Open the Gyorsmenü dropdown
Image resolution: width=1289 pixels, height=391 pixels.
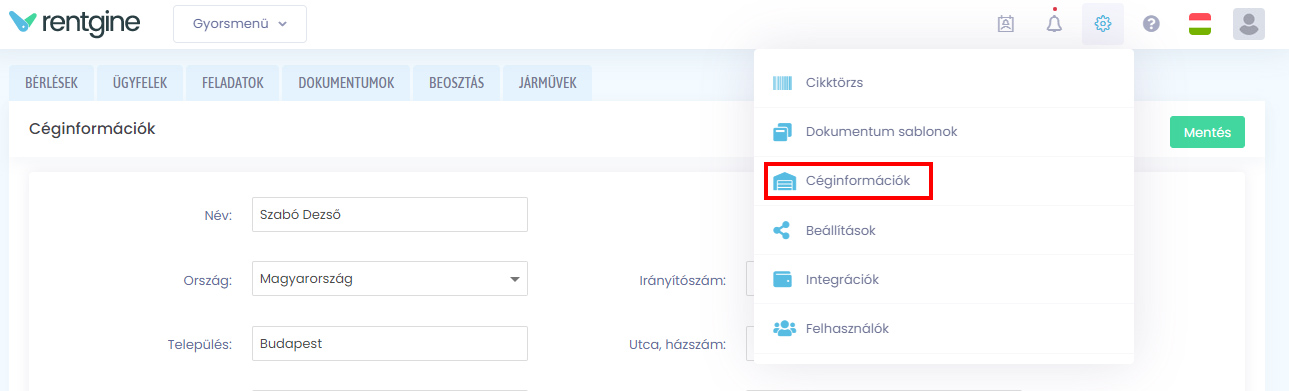pyautogui.click(x=240, y=24)
